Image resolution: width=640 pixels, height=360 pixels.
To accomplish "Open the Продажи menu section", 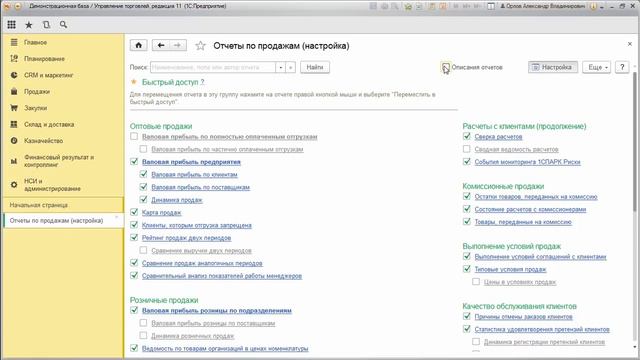I will click(x=37, y=92).
